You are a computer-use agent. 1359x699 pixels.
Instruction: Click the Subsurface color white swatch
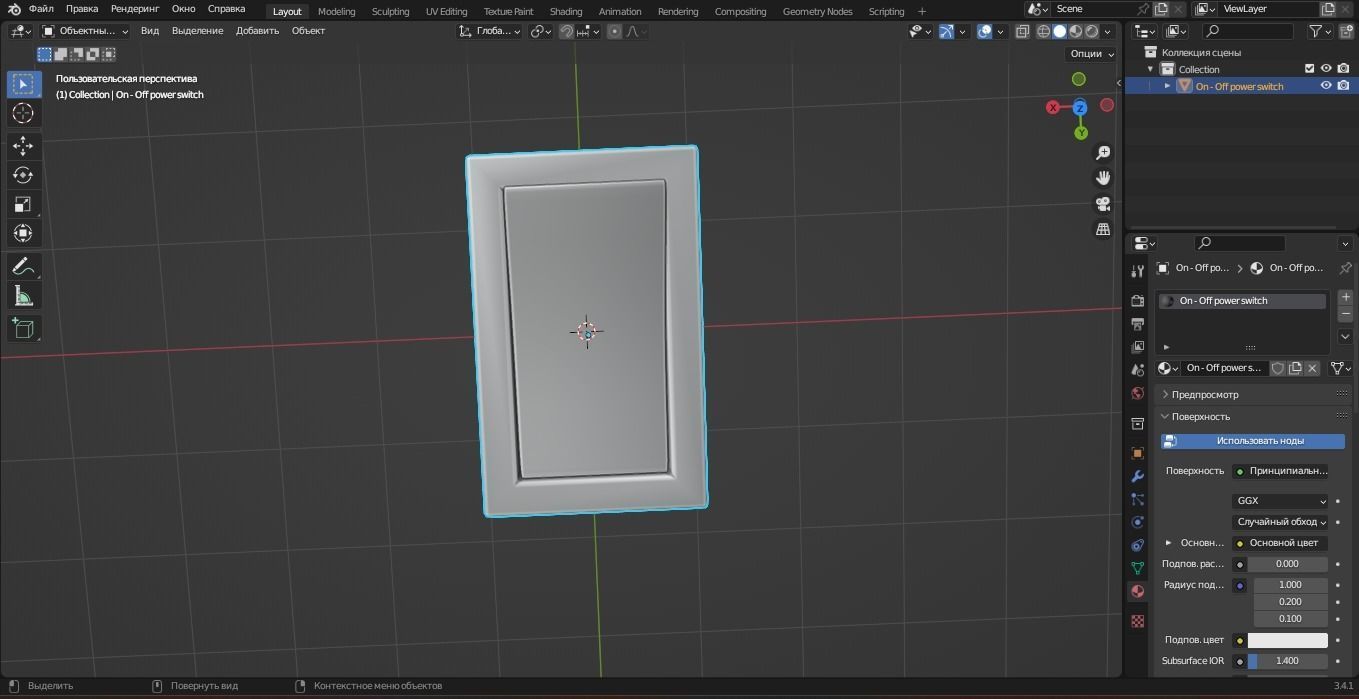click(x=1287, y=640)
